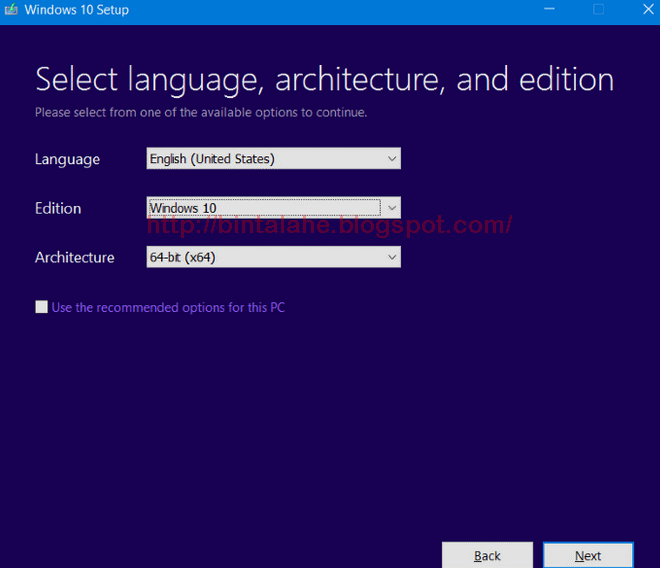
Task: Open the Architecture dropdown showing 64-bit (x64)
Action: coord(274,257)
